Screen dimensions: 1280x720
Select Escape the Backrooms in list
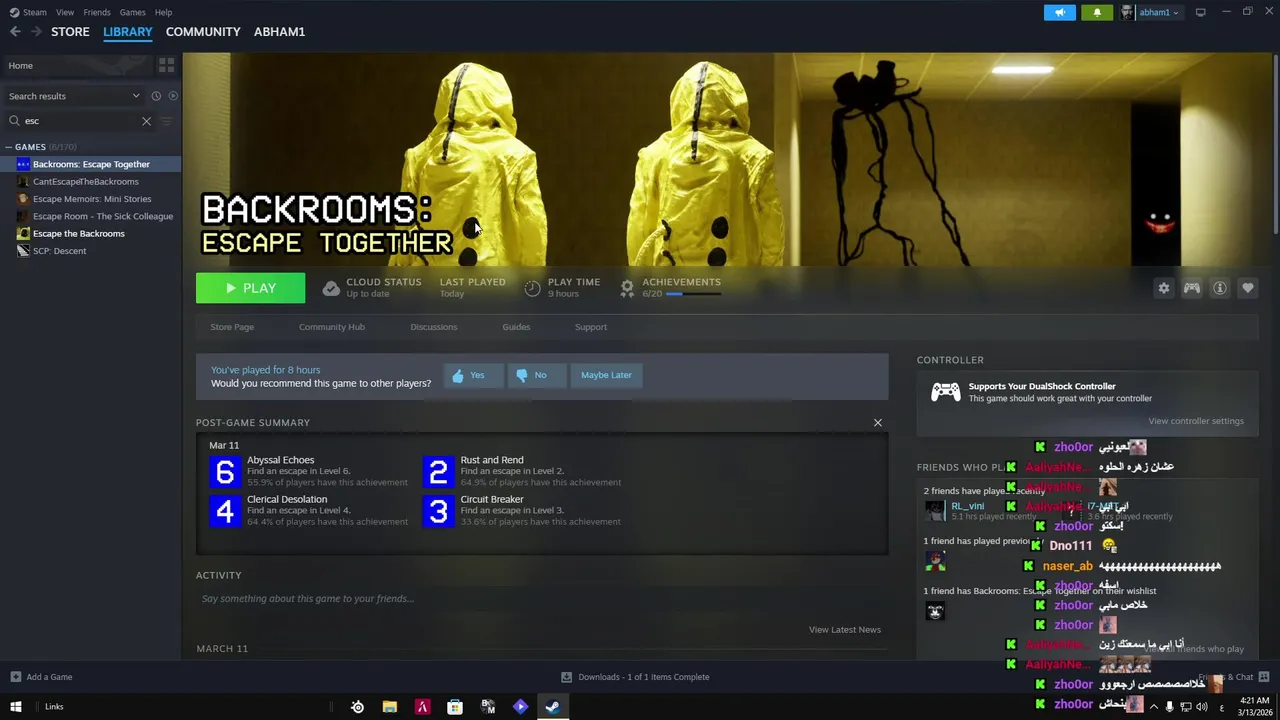click(79, 233)
